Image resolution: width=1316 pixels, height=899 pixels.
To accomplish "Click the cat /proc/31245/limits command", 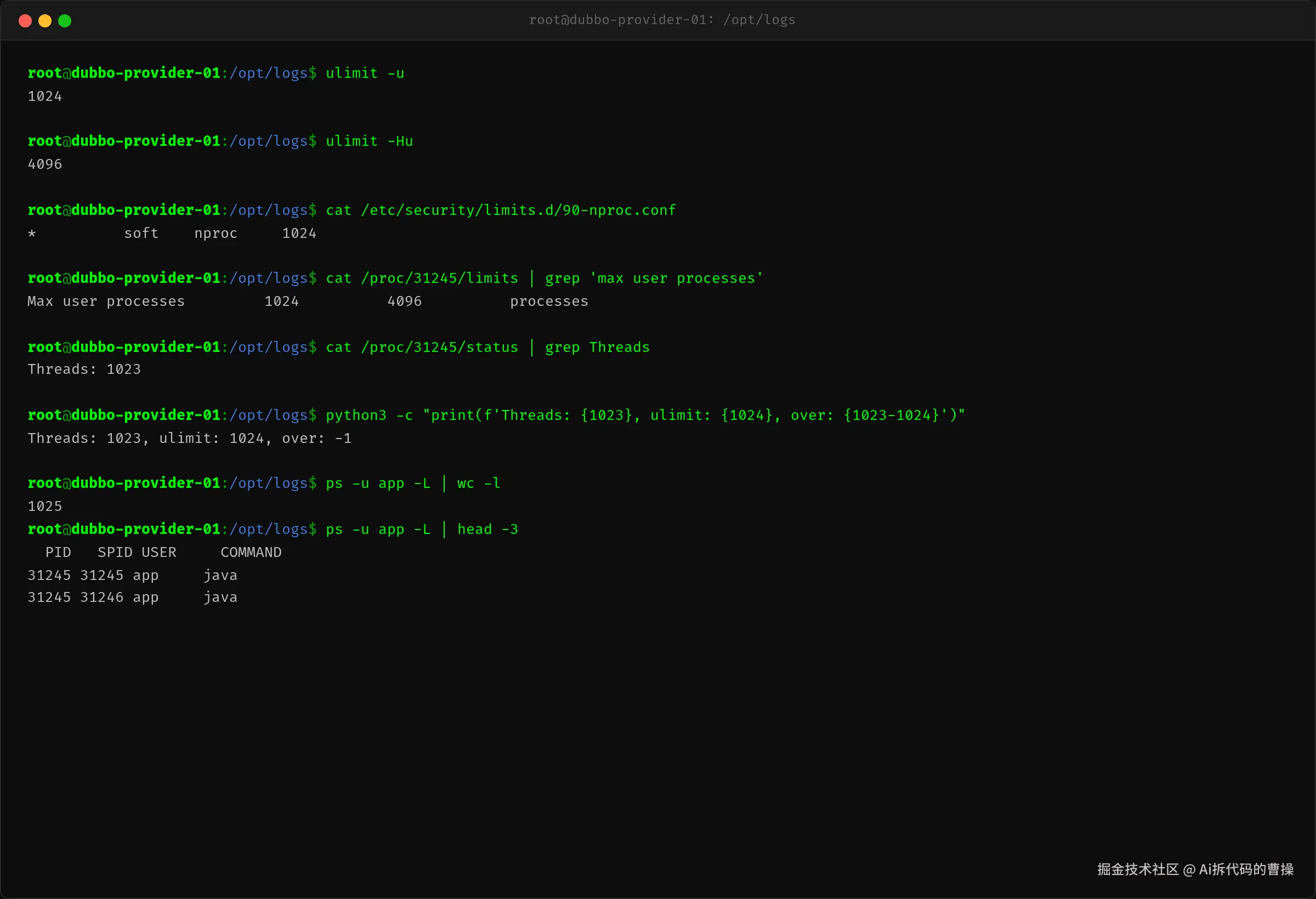I will coord(544,278).
